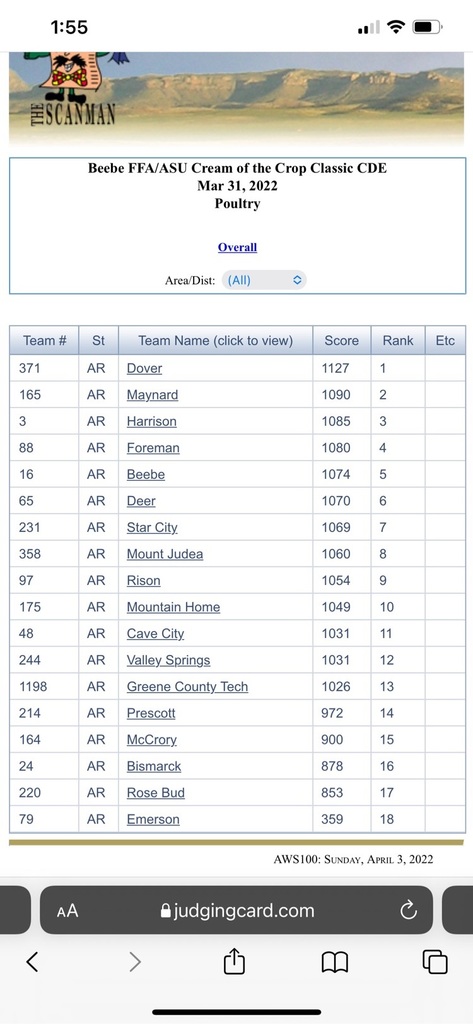Expand the Area/Dist (All) dropdown
473x1024 pixels.
(x=264, y=280)
